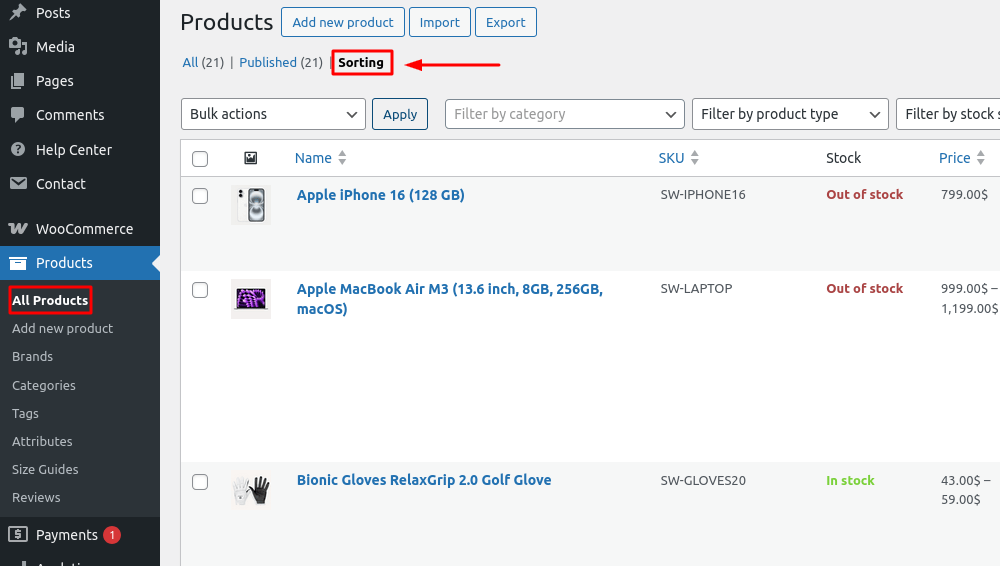Open Add new product submenu item
The image size is (1000, 566).
click(x=62, y=328)
